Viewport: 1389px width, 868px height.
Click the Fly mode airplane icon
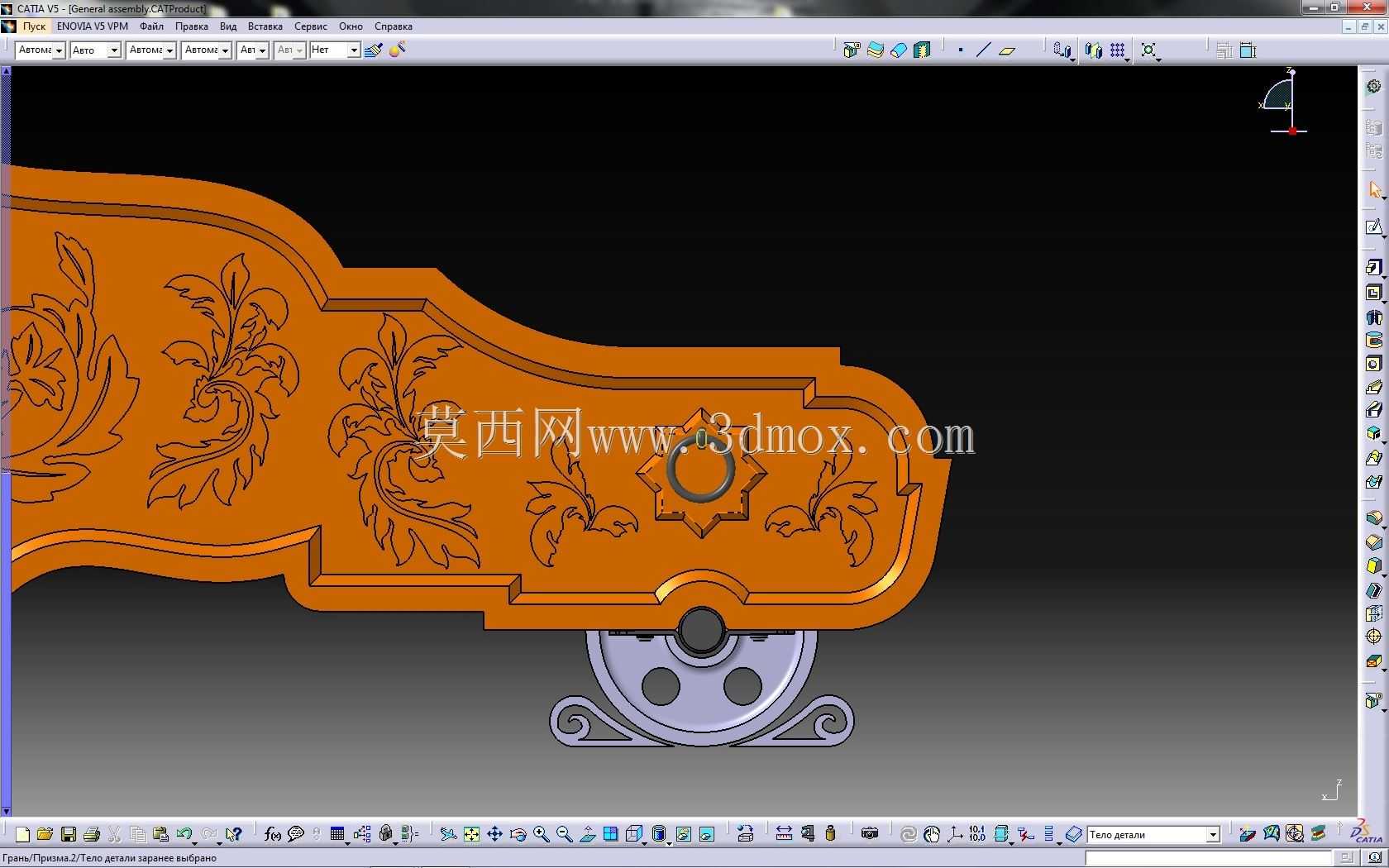[448, 835]
